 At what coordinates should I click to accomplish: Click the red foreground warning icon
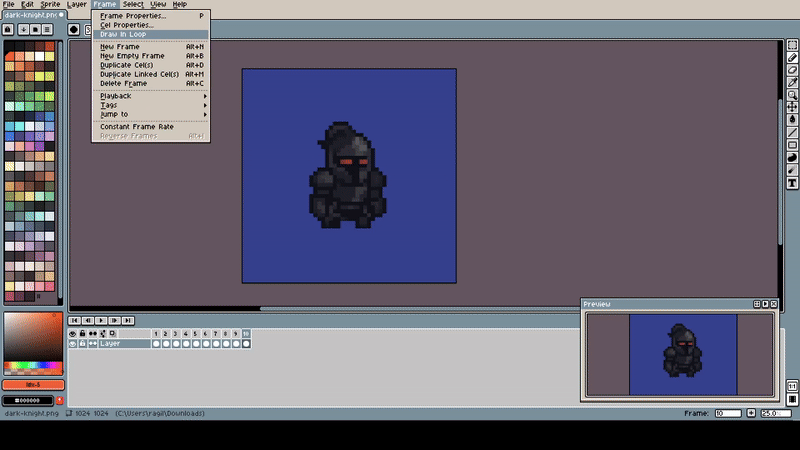[x=60, y=401]
